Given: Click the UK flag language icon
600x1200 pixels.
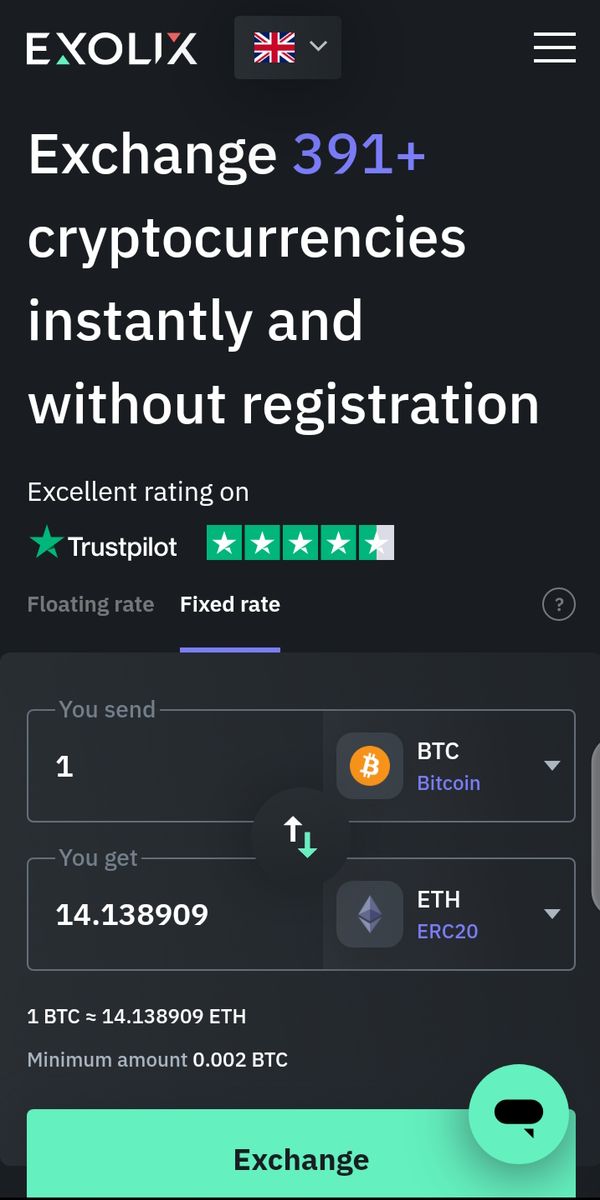Looking at the screenshot, I should [x=274, y=47].
